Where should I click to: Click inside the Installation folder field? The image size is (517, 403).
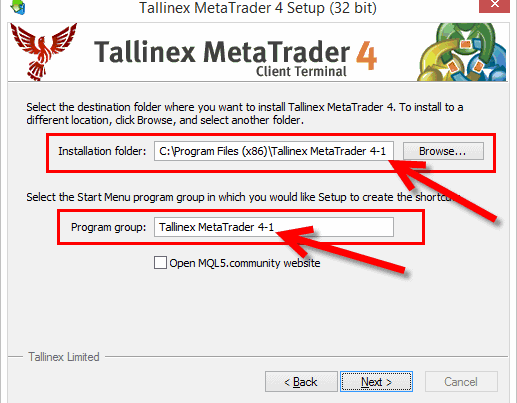click(274, 151)
